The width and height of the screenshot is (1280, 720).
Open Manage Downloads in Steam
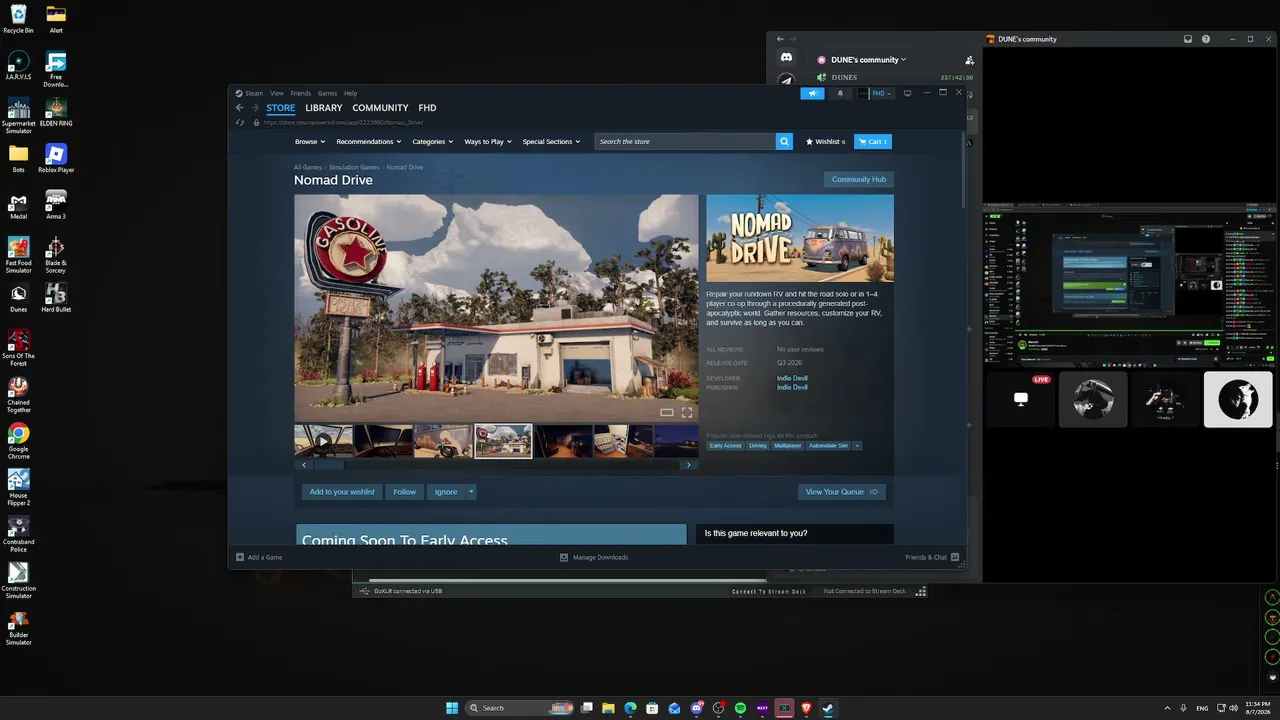coord(594,557)
